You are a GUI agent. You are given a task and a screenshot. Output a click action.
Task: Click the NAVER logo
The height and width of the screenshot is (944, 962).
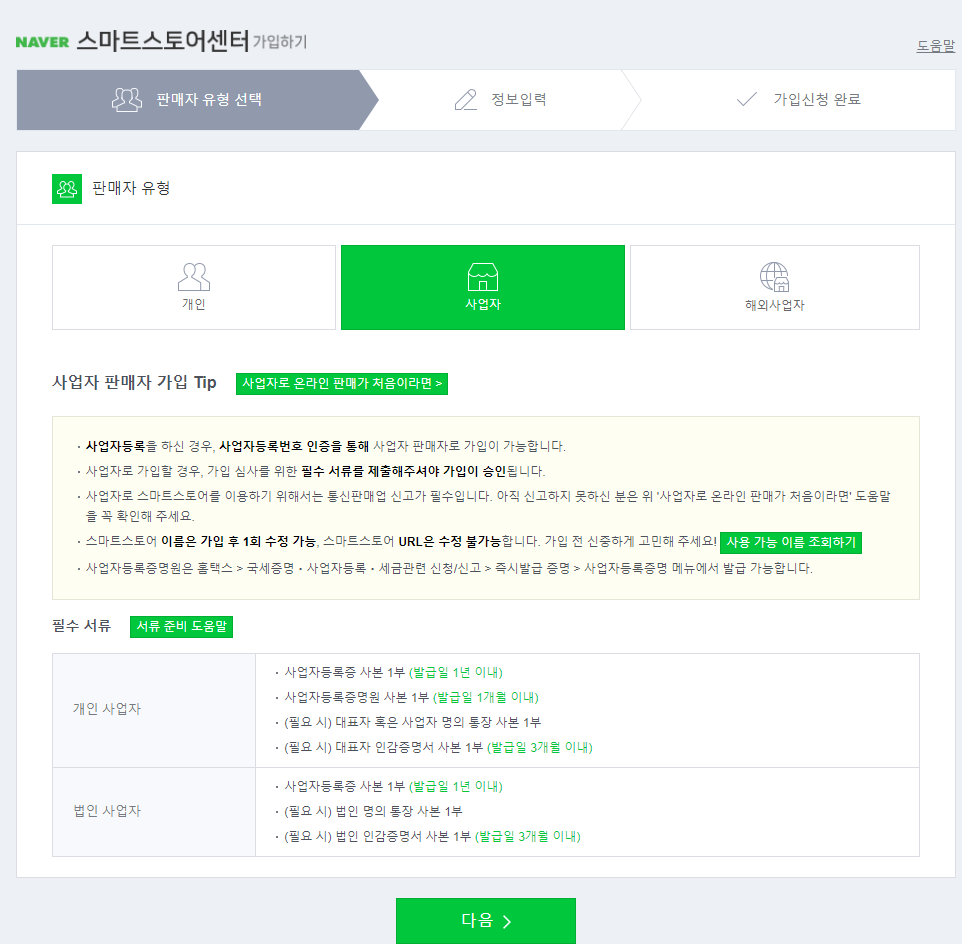(x=42, y=42)
